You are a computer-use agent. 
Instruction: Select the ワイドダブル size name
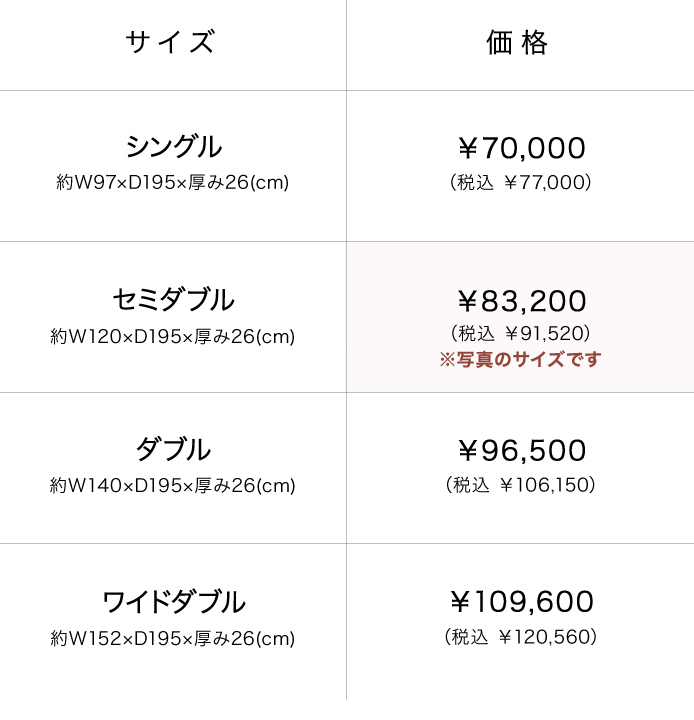[x=173, y=602]
